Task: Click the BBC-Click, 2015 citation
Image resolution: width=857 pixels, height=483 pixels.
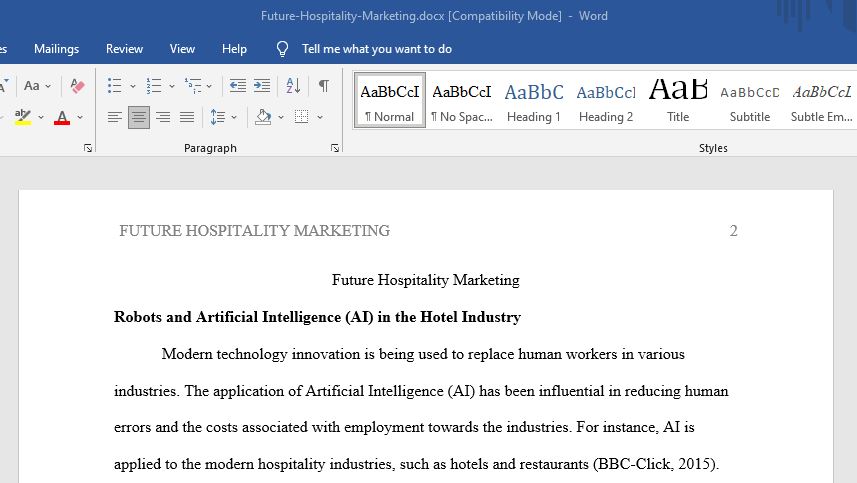Action: [654, 464]
